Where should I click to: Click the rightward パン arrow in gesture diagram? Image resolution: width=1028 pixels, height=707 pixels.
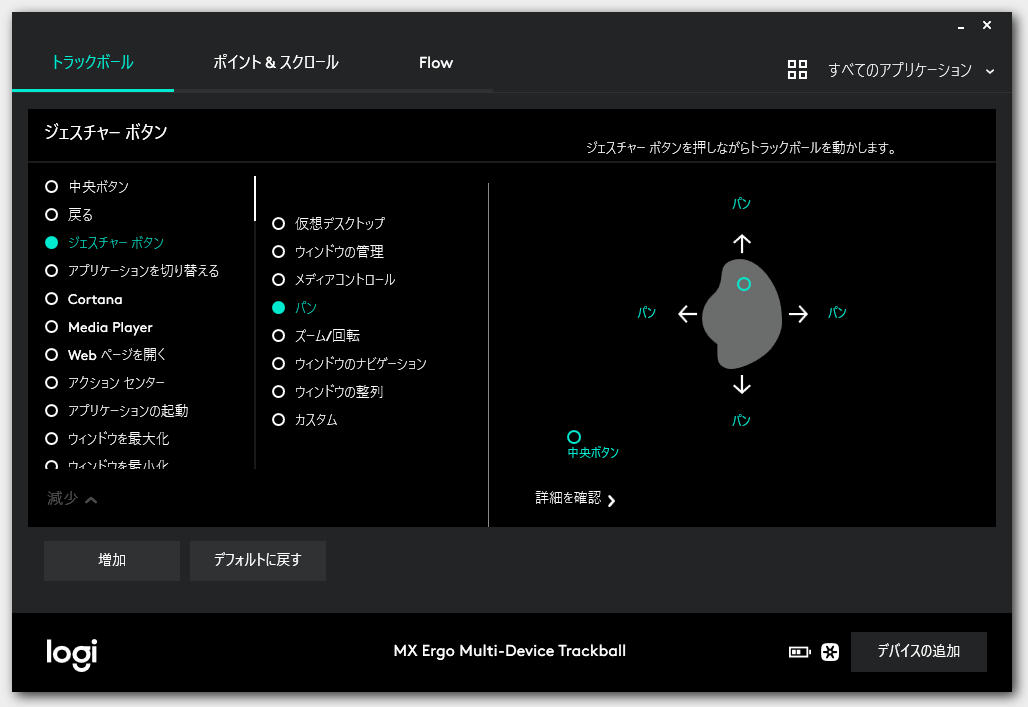coord(799,313)
